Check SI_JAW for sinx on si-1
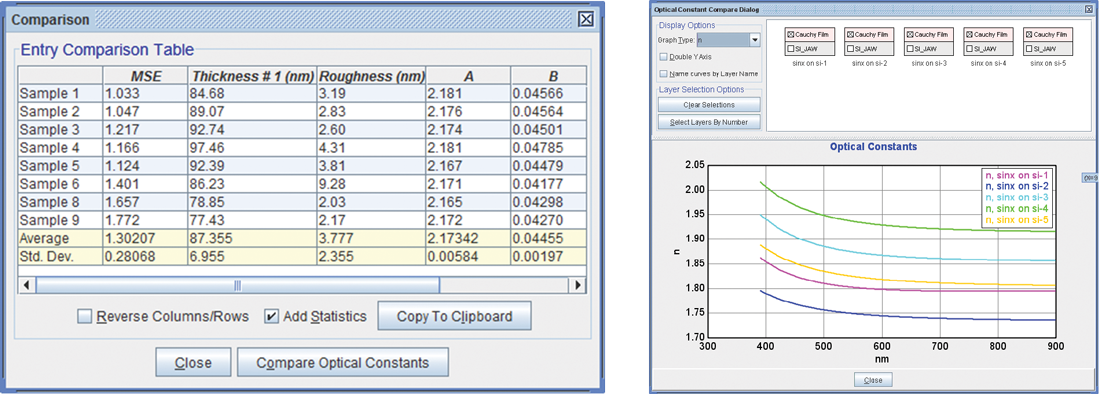The image size is (1100, 394). (x=790, y=49)
